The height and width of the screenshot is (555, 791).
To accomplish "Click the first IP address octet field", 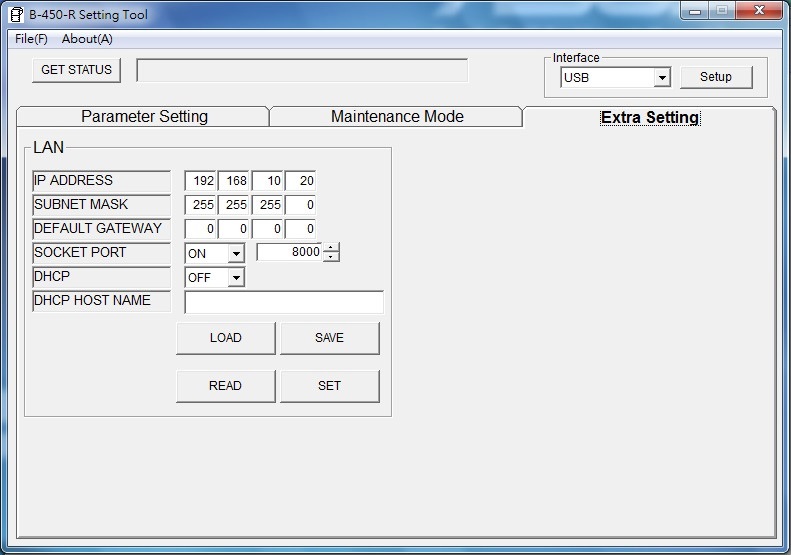I will (x=201, y=181).
